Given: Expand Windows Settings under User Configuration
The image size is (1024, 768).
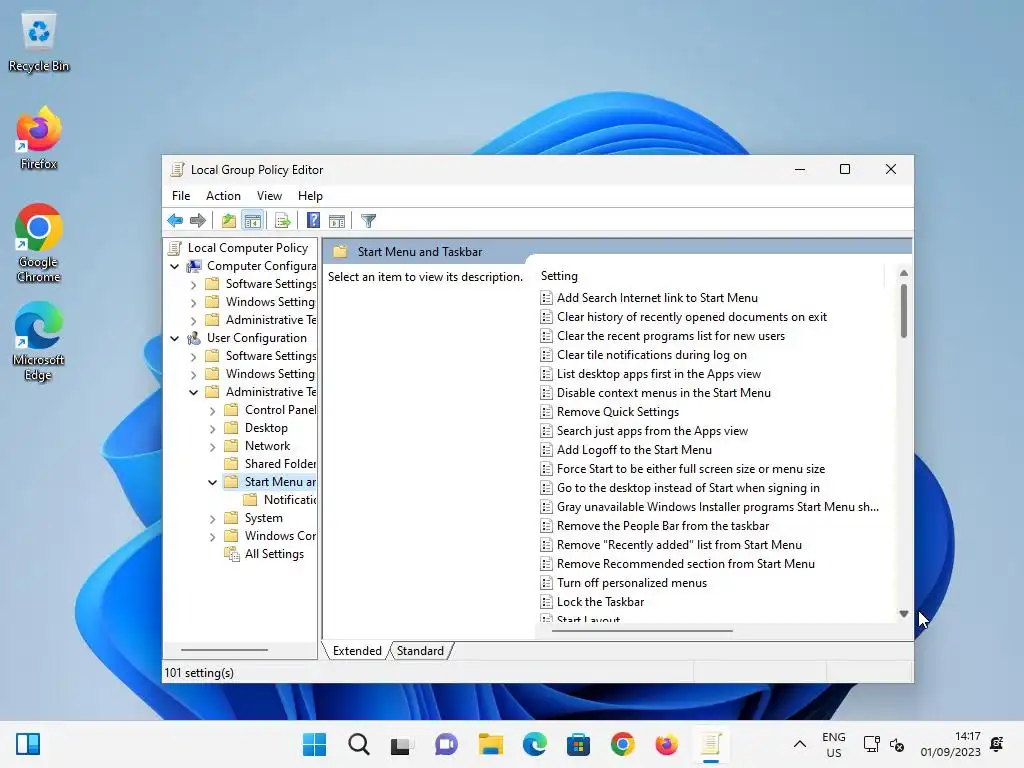Looking at the screenshot, I should click(x=193, y=375).
